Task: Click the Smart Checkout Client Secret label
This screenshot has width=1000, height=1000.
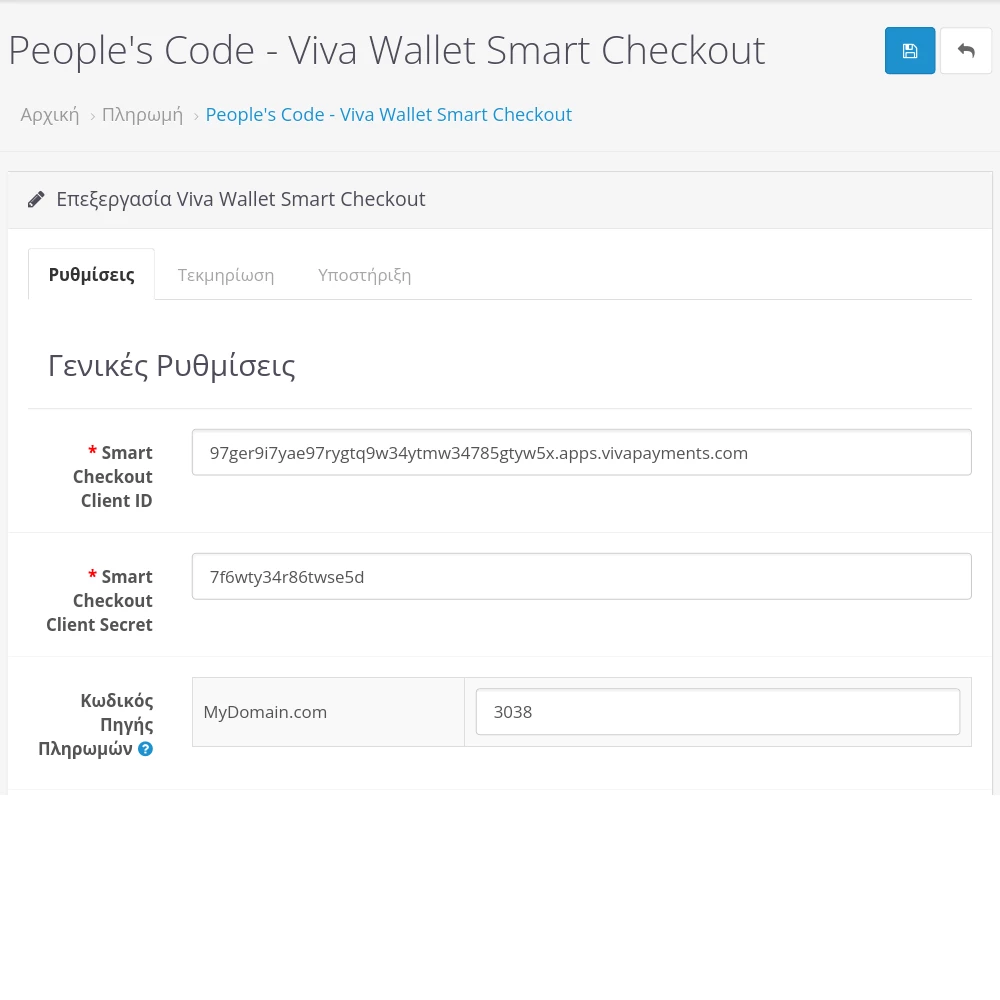Action: click(x=100, y=601)
